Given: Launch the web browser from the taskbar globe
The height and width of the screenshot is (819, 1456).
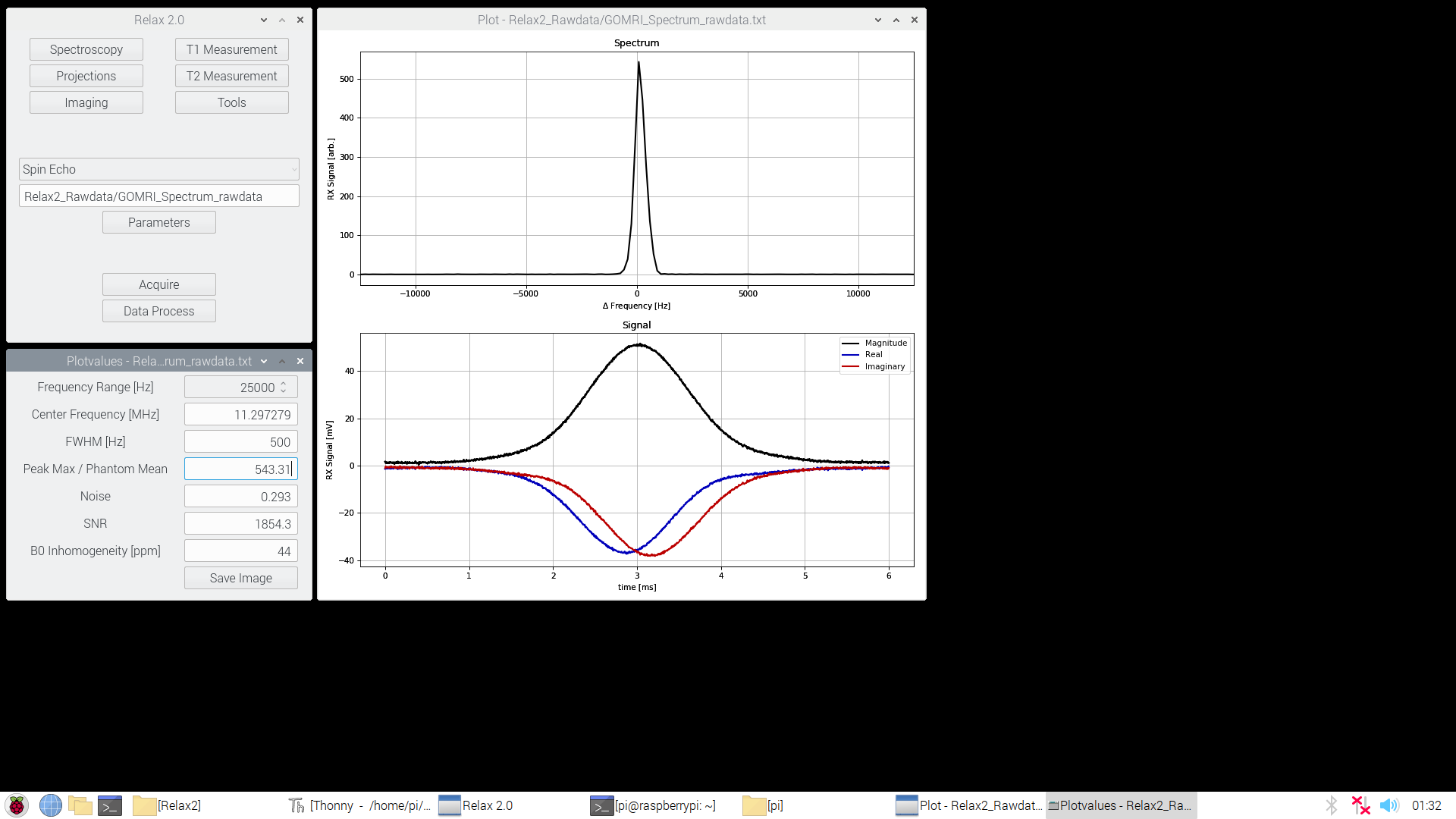Looking at the screenshot, I should click(49, 805).
